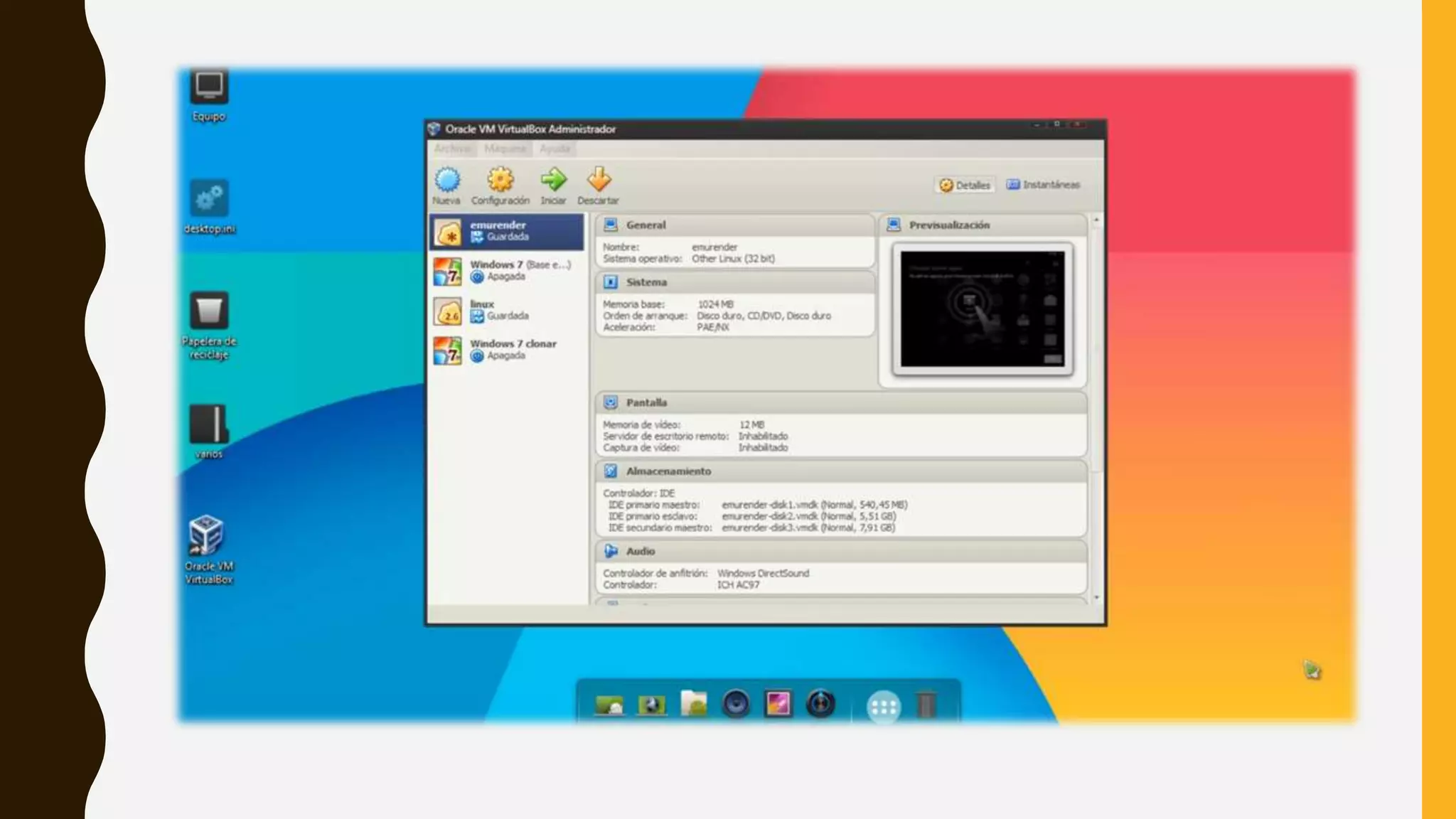Open the Máquina menu
Screen dimensions: 1456x819
pyautogui.click(x=505, y=149)
